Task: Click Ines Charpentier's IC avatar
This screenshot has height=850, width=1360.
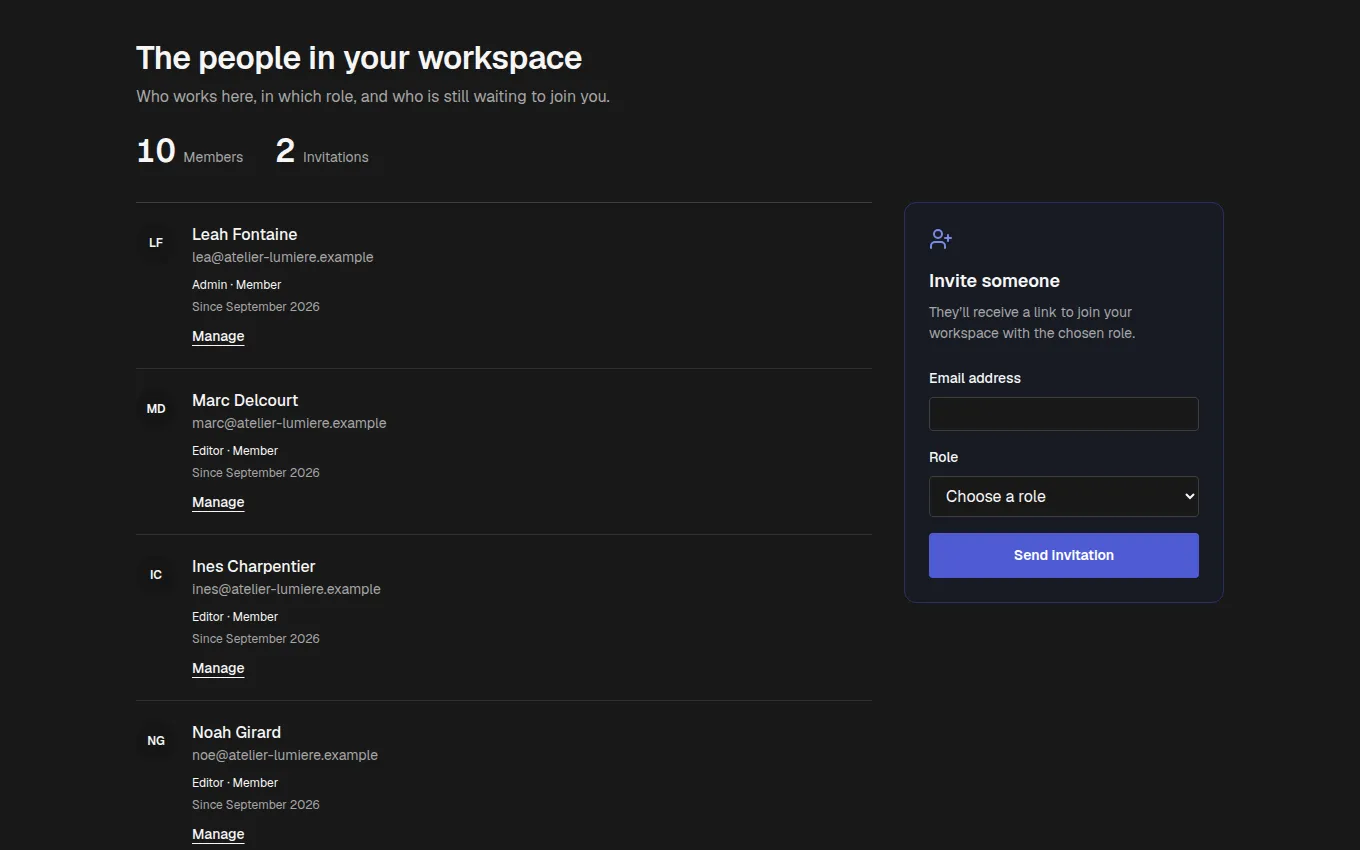Action: [x=156, y=575]
